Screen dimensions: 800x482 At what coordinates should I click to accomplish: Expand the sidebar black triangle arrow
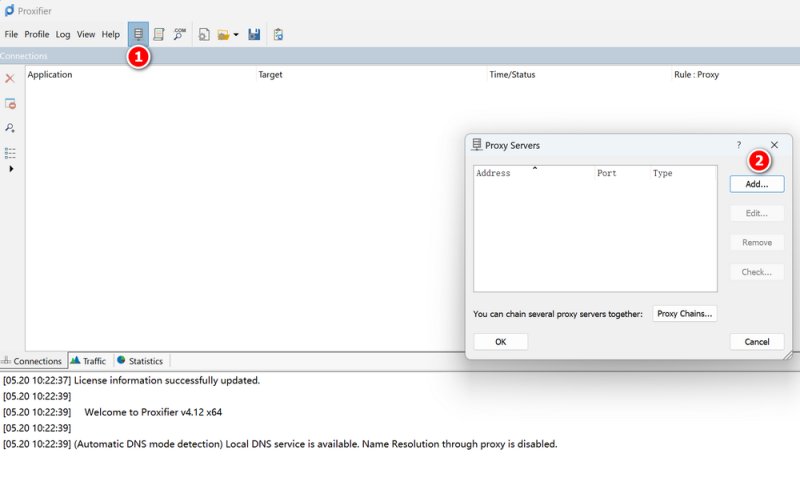[x=11, y=169]
